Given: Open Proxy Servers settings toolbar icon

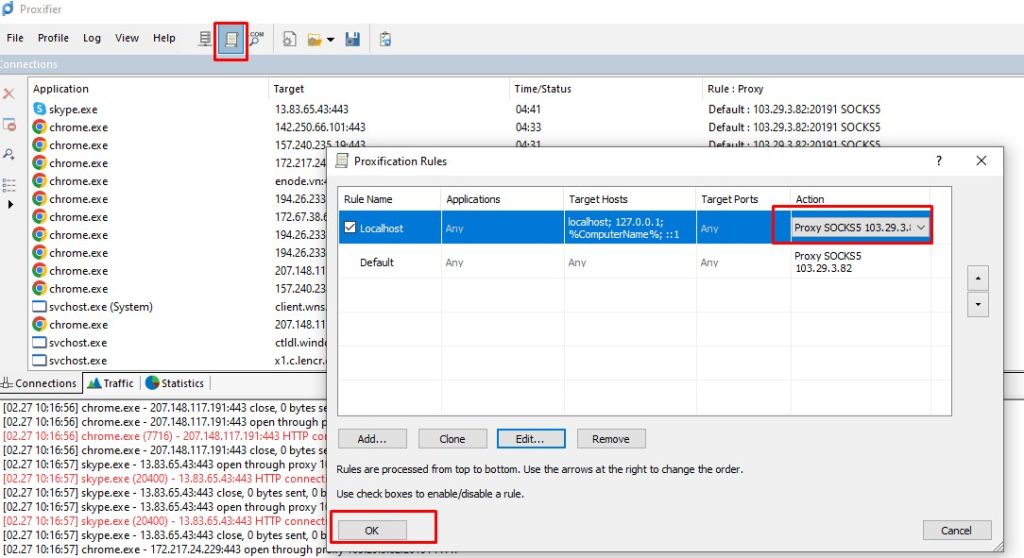Looking at the screenshot, I should click(x=205, y=39).
